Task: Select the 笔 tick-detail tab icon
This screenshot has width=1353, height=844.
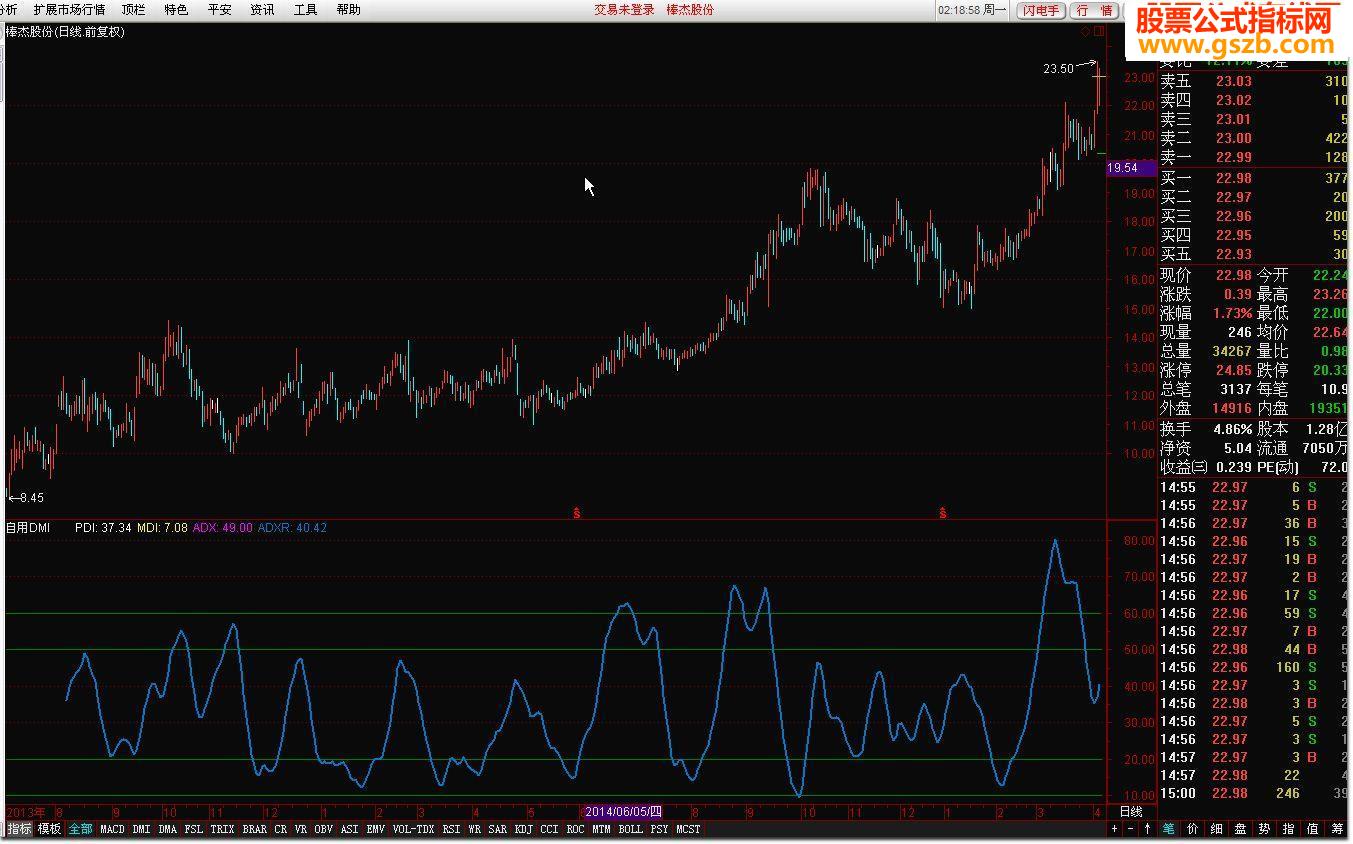Action: tap(1169, 829)
